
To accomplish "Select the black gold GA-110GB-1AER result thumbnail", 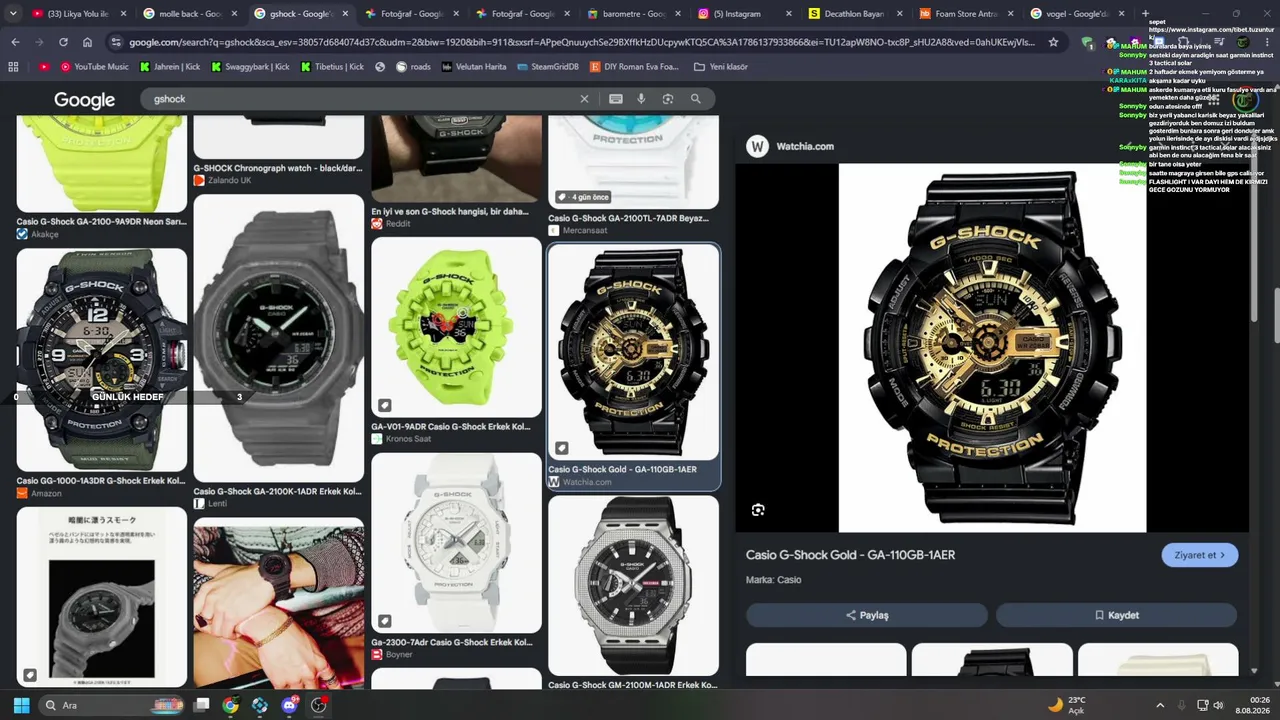I will coord(633,352).
